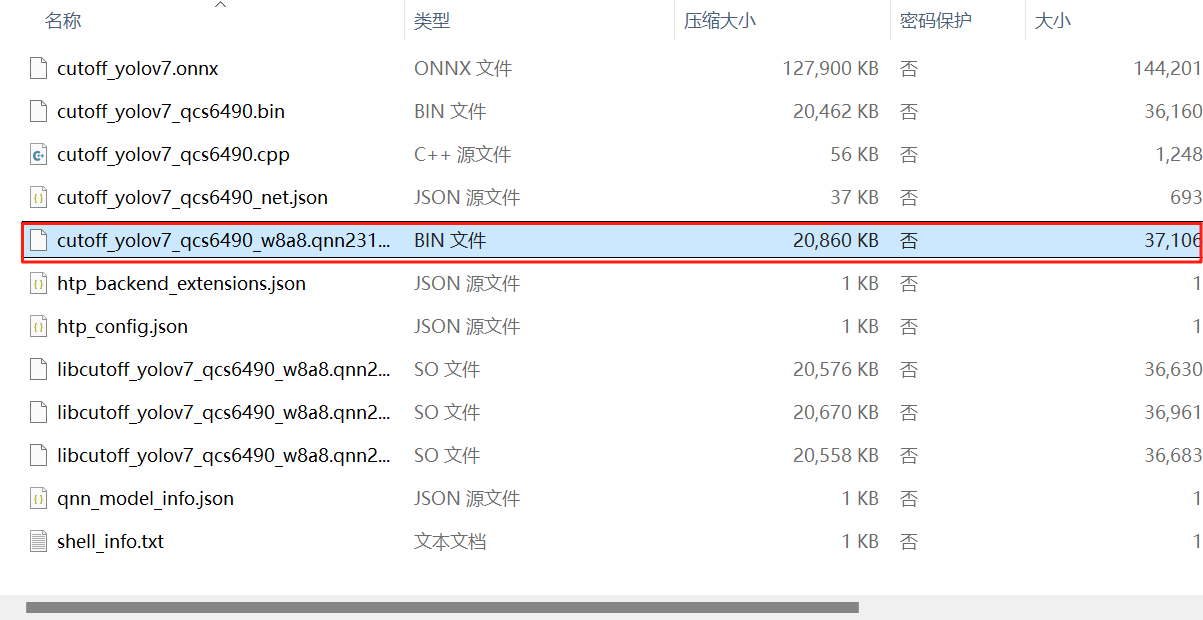Click the 'C++ 源文件' type cell
The height and width of the screenshot is (620, 1203).
pyautogui.click(x=462, y=155)
